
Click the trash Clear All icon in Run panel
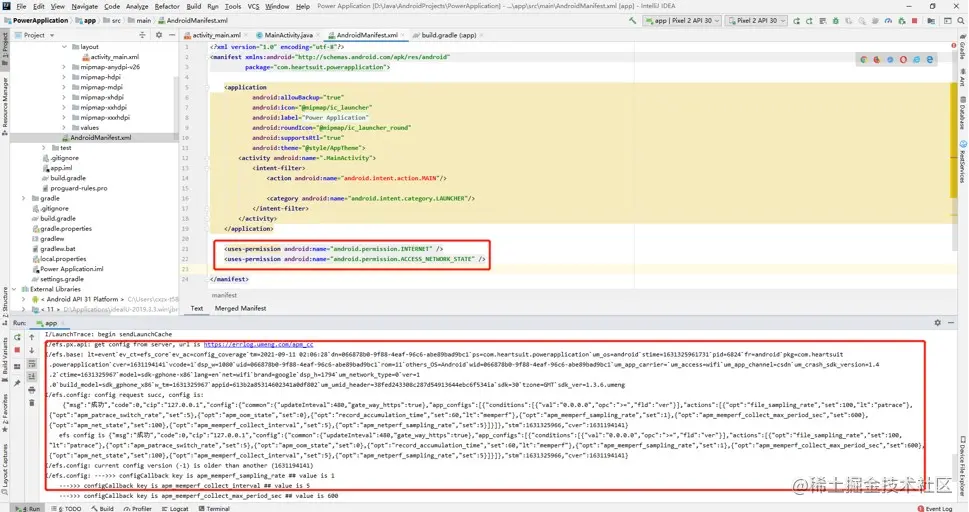coord(32,403)
